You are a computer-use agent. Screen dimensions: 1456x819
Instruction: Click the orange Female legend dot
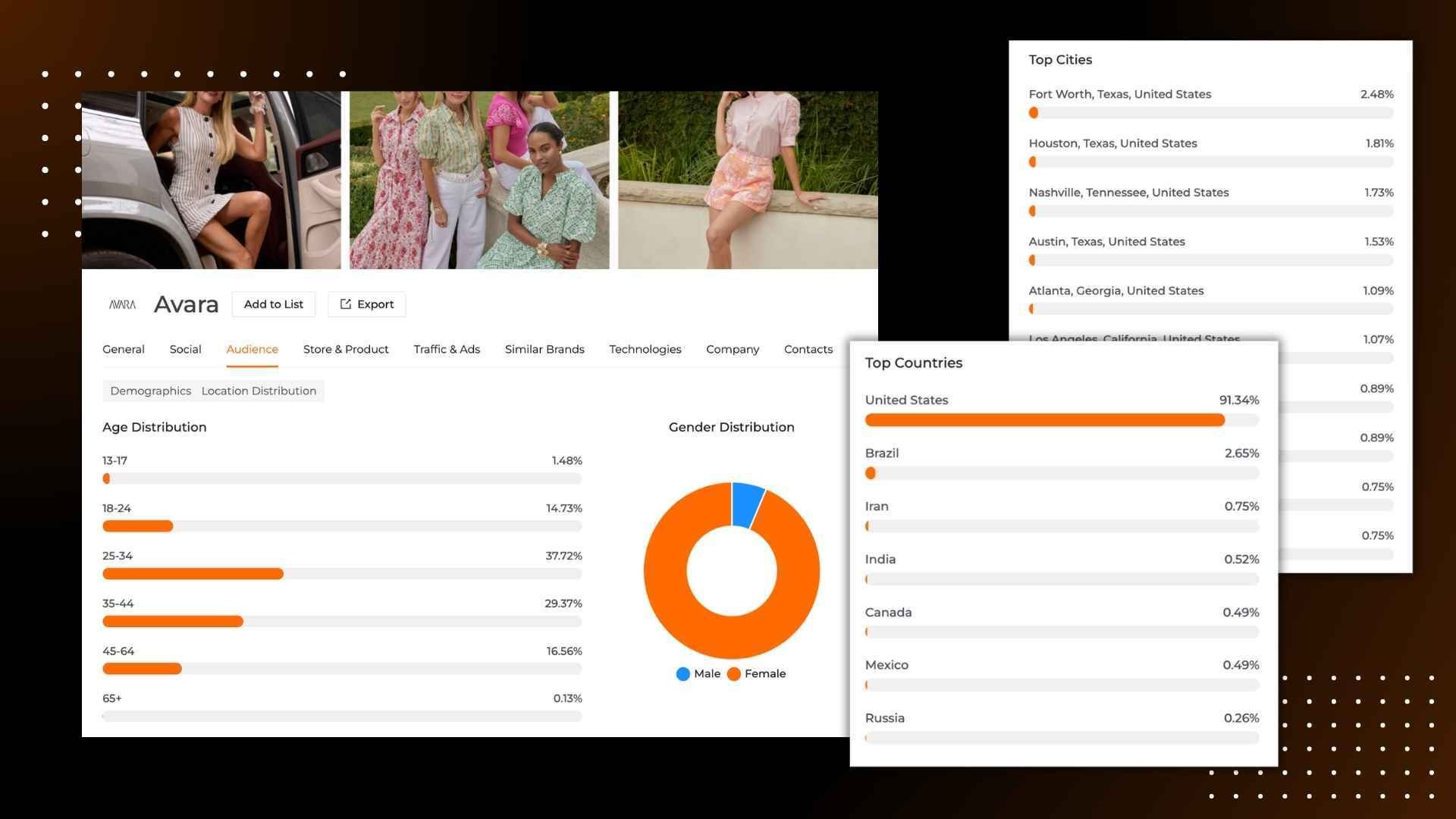[x=733, y=674]
